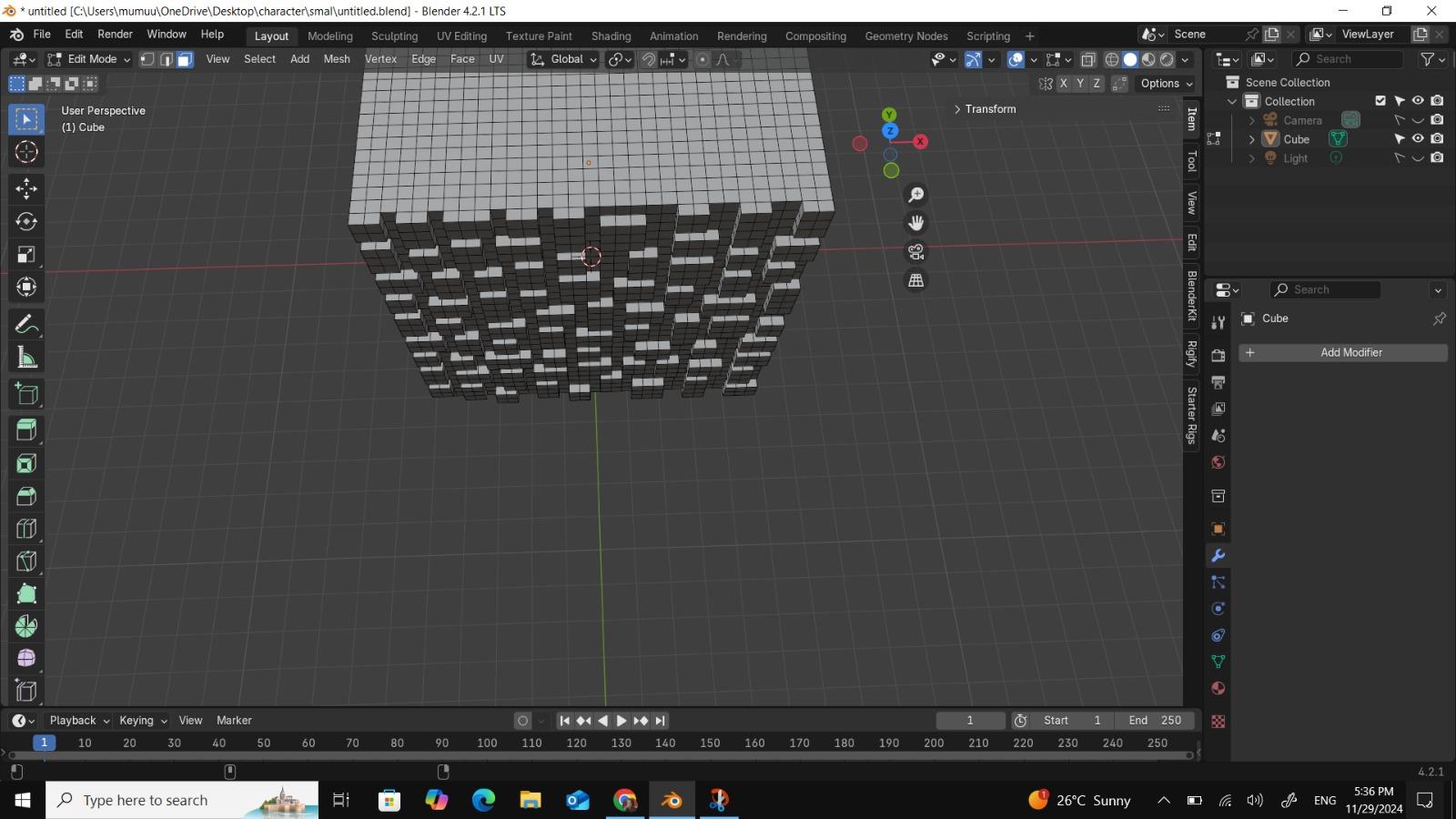Screen dimensions: 1456x819
Task: Switch to the Sculpting workspace tab
Action: coord(394,36)
